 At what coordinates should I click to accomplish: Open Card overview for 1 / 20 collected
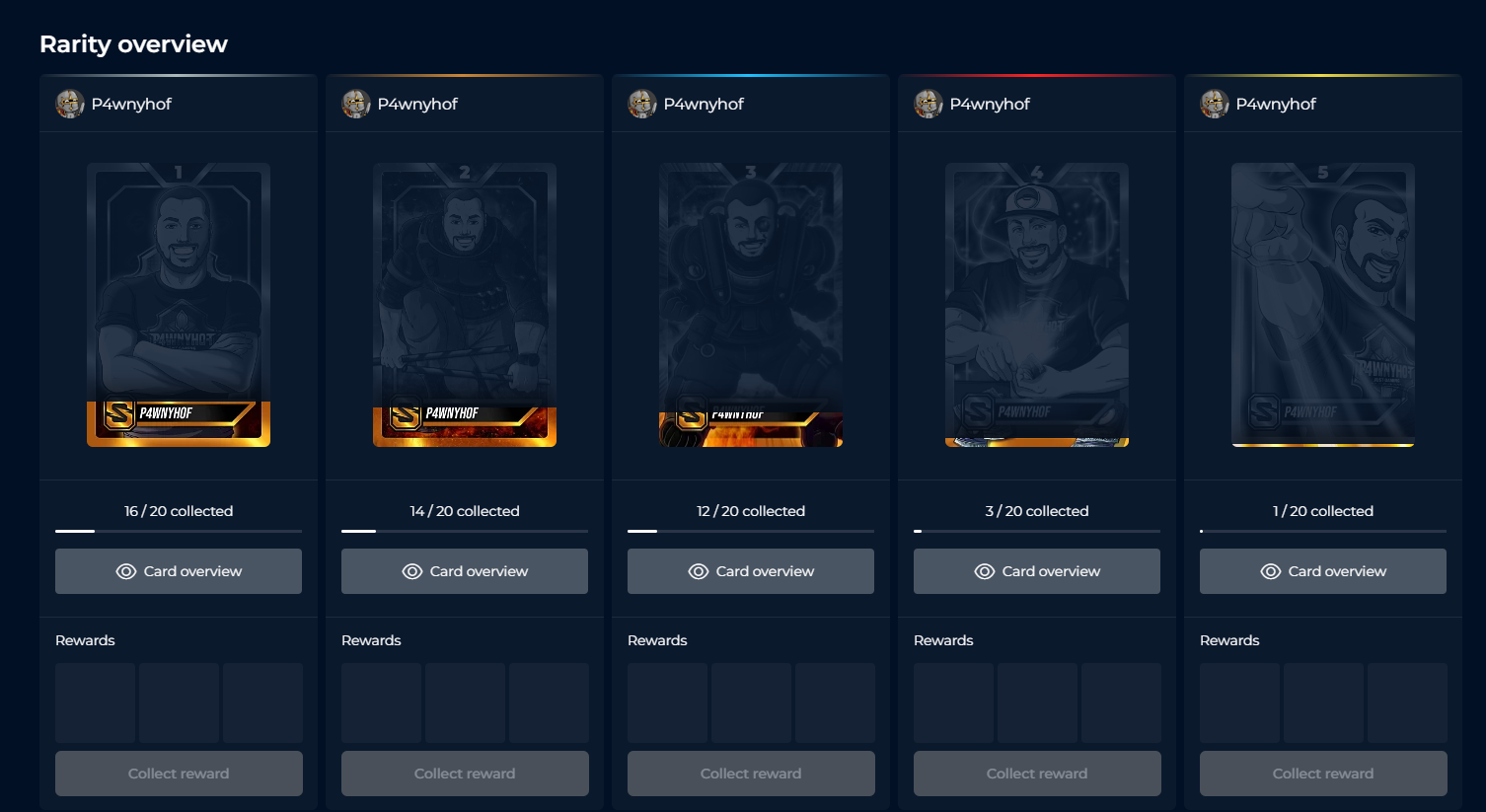pyautogui.click(x=1323, y=571)
